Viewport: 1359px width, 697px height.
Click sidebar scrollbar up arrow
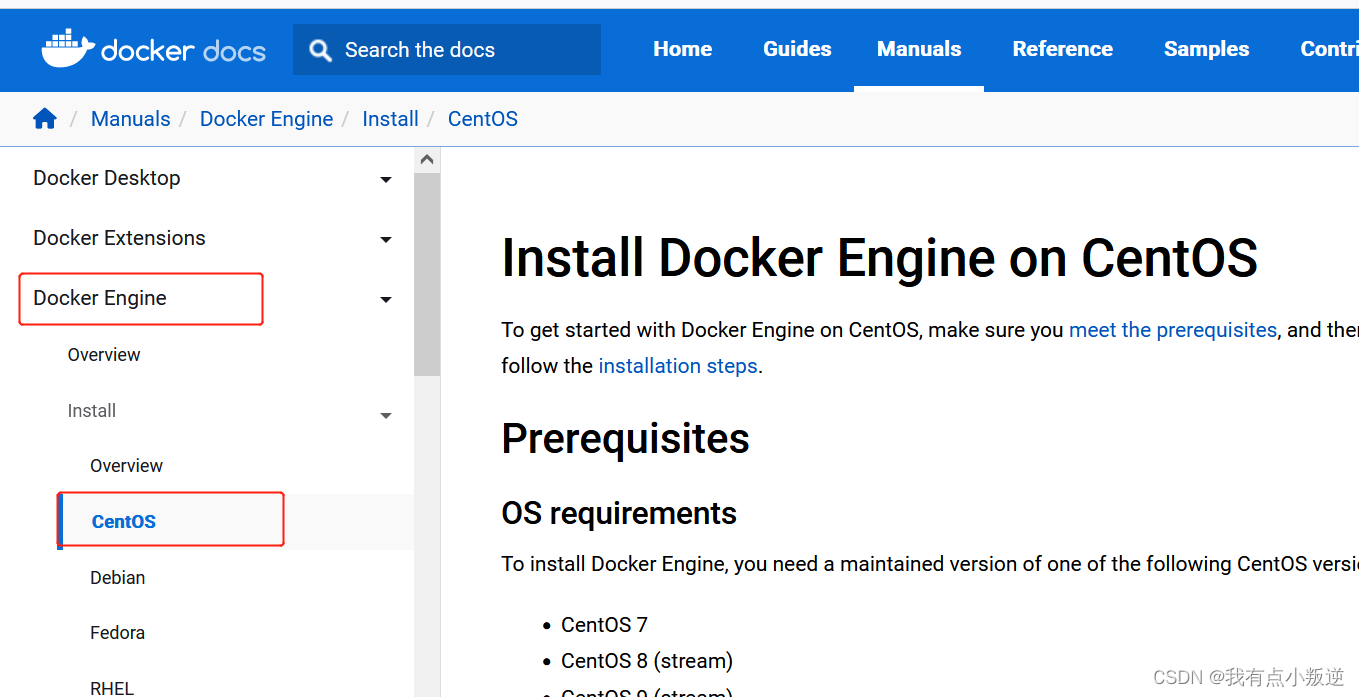427,160
